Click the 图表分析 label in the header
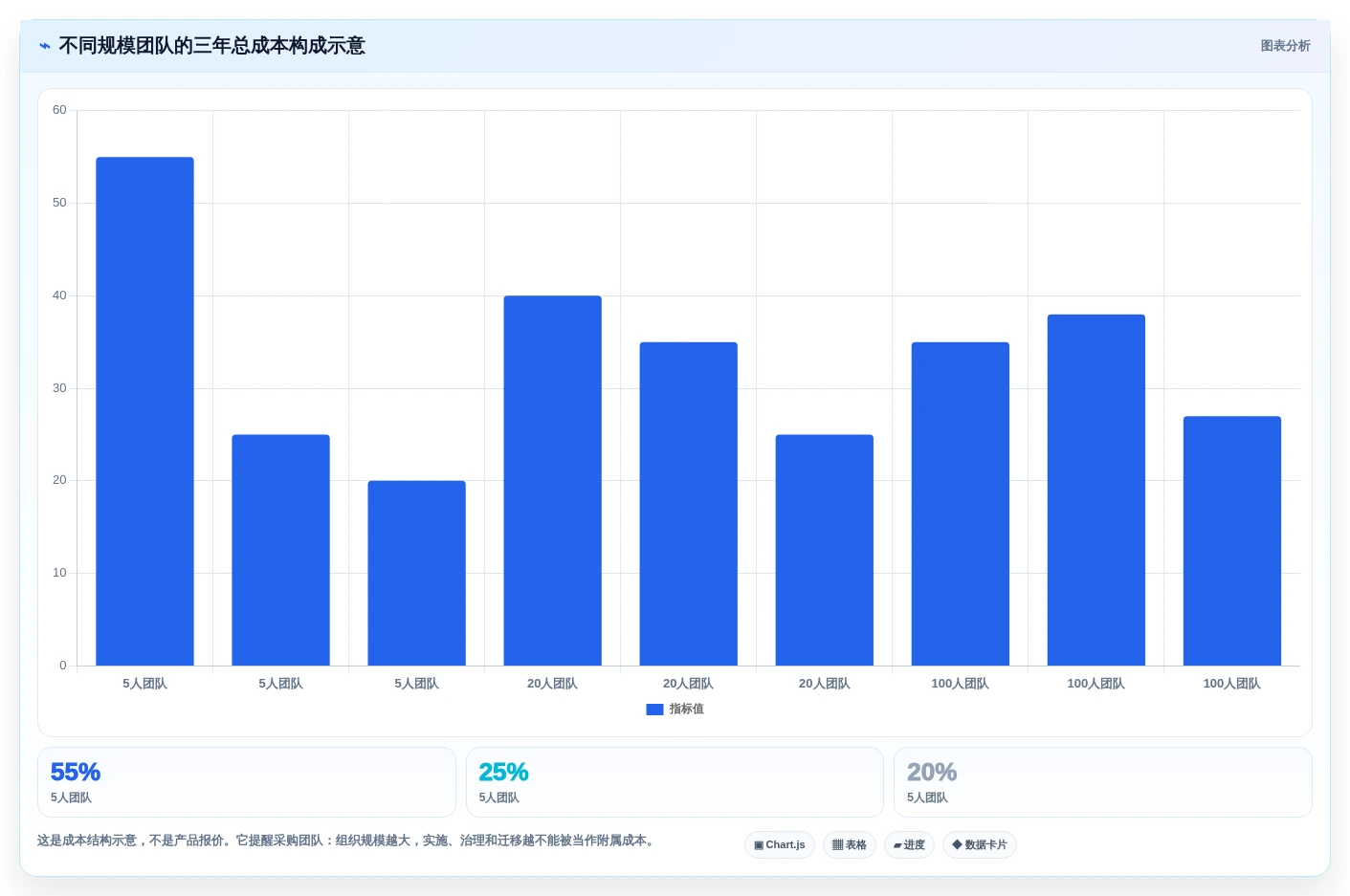 coord(1285,46)
